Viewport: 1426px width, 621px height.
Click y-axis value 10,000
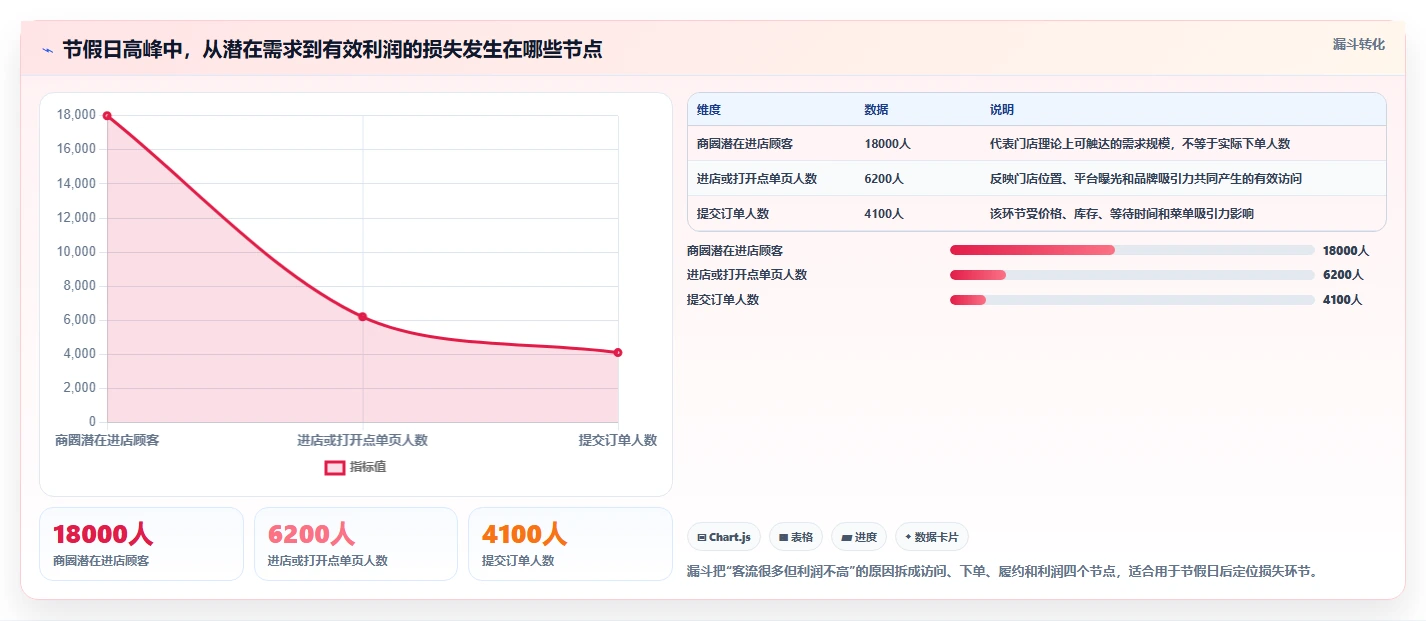point(77,252)
